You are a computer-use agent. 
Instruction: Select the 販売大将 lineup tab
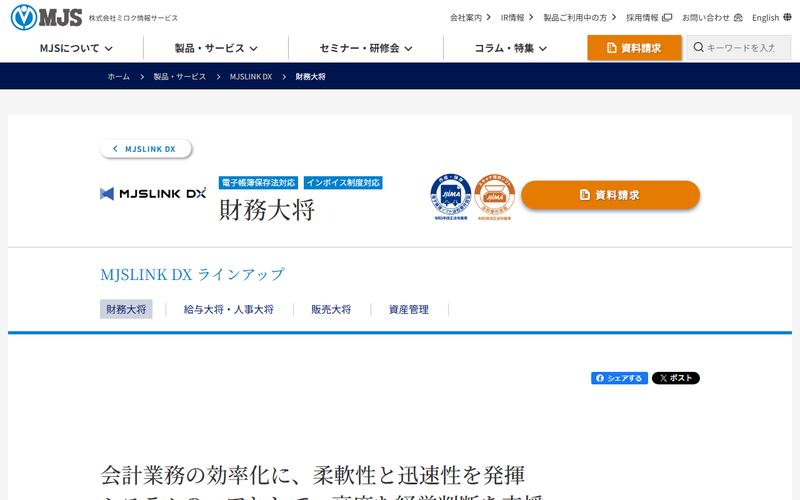pos(331,309)
